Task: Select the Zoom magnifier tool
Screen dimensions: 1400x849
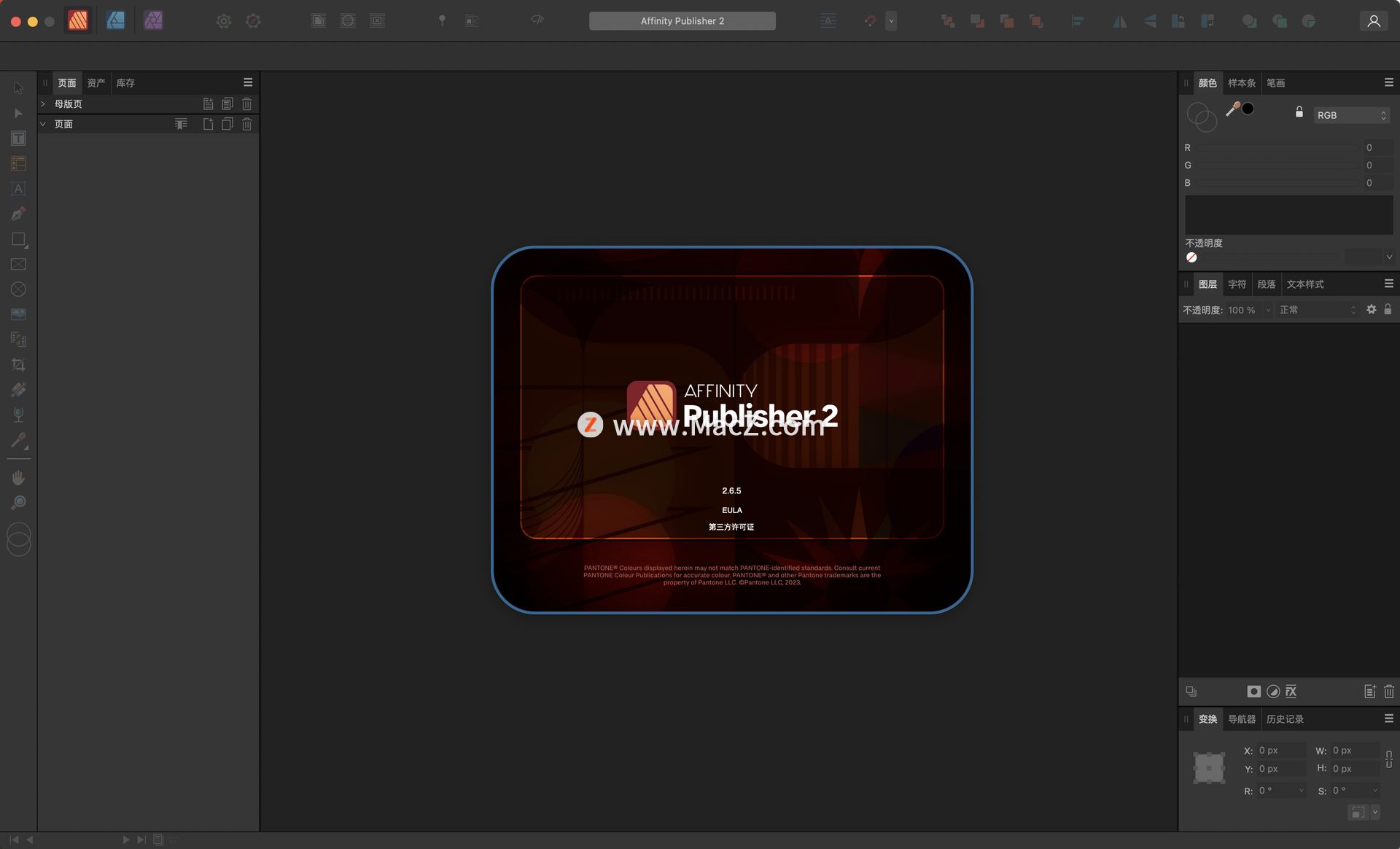Action: click(18, 503)
